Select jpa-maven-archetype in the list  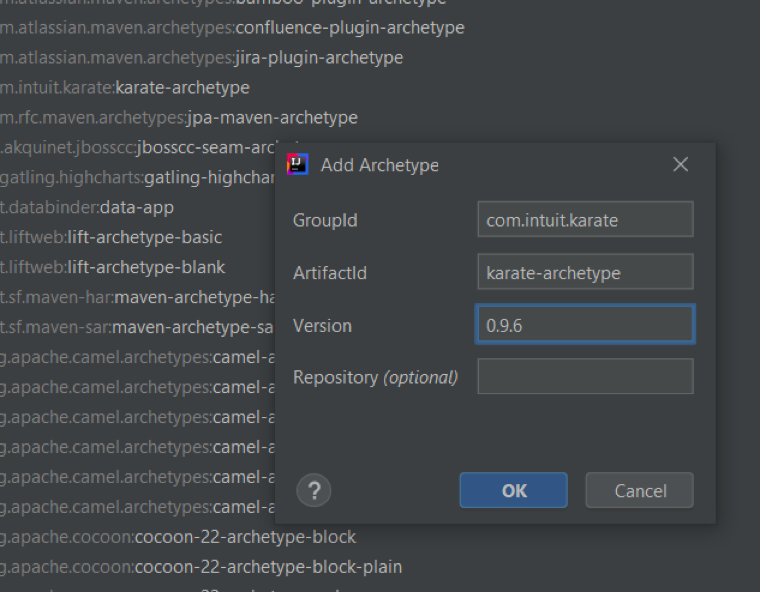pos(179,118)
